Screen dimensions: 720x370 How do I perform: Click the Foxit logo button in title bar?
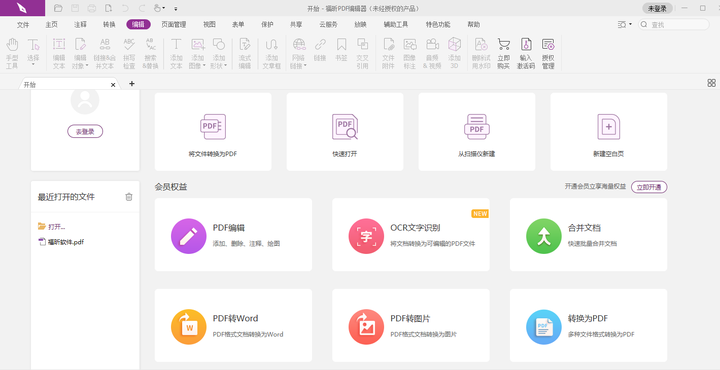click(x=22, y=8)
